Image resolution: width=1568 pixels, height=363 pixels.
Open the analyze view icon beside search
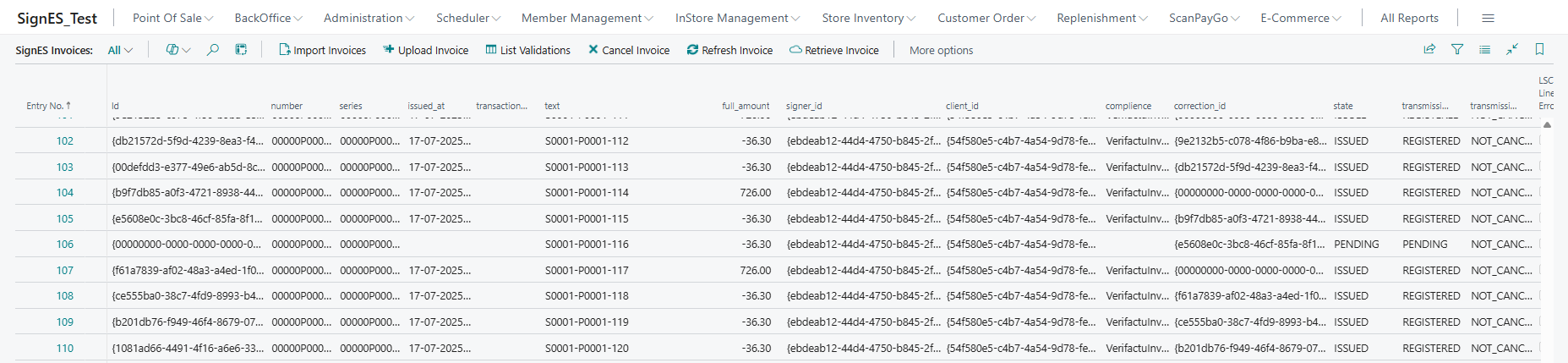pos(241,50)
